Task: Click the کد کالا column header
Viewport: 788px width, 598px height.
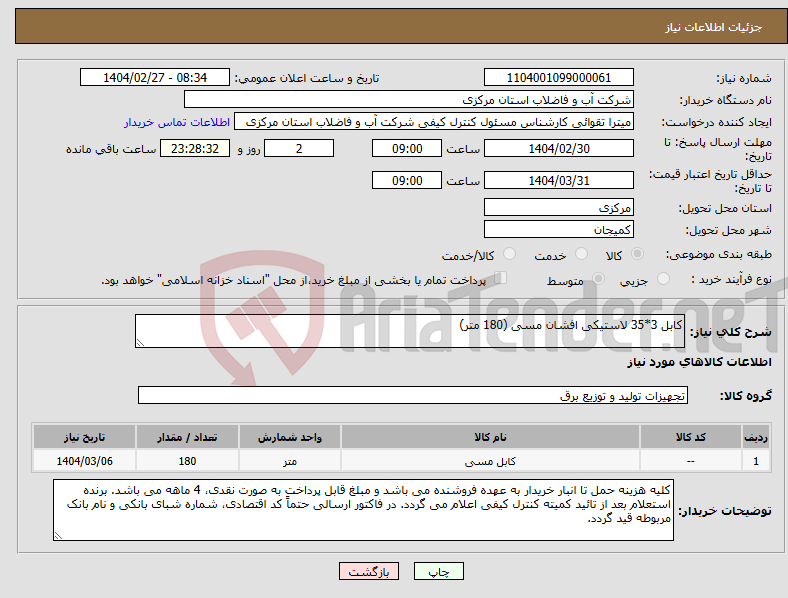Action: (x=691, y=437)
